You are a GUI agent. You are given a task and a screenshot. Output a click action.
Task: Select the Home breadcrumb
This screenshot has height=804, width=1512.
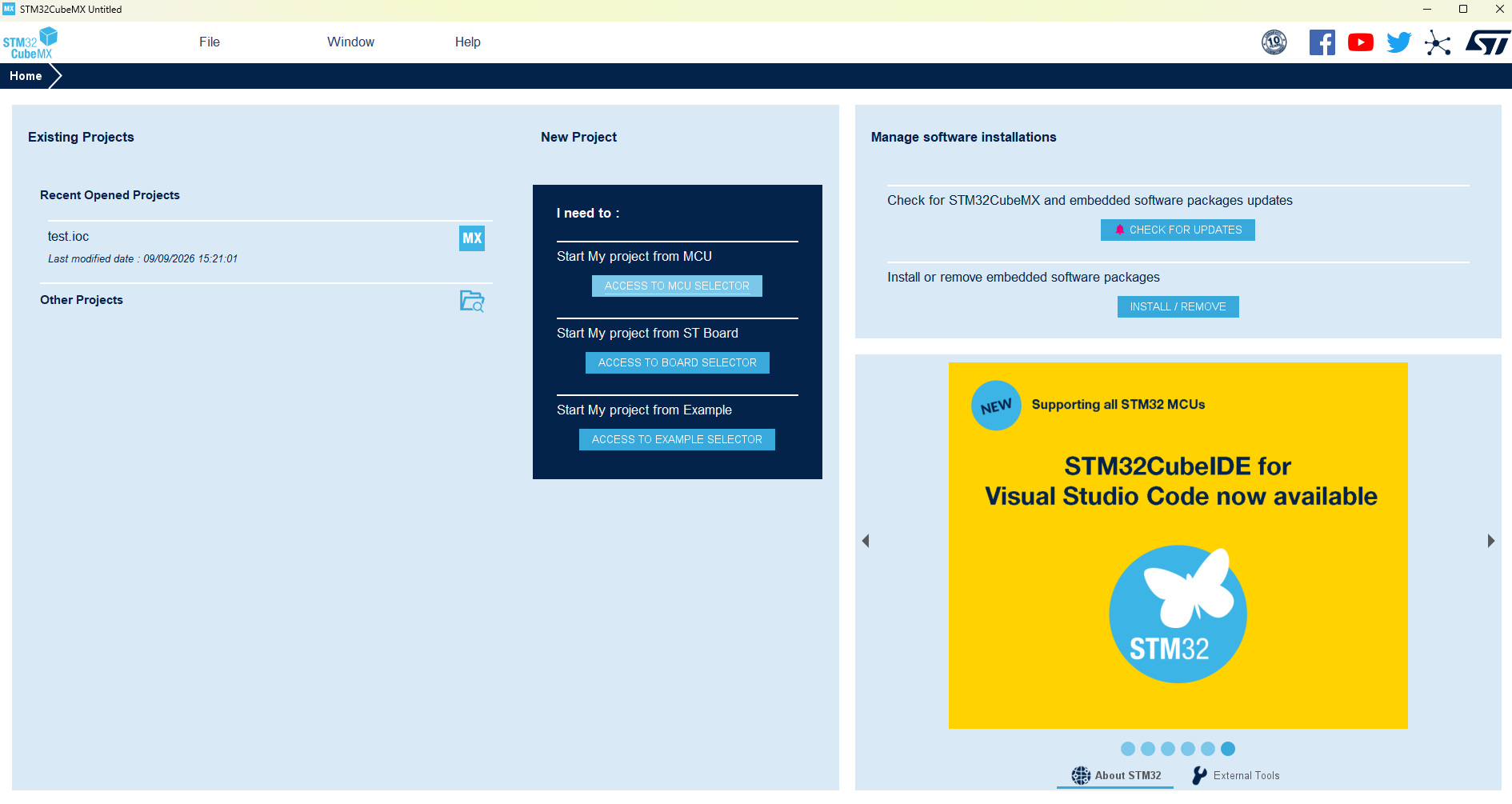coord(26,76)
